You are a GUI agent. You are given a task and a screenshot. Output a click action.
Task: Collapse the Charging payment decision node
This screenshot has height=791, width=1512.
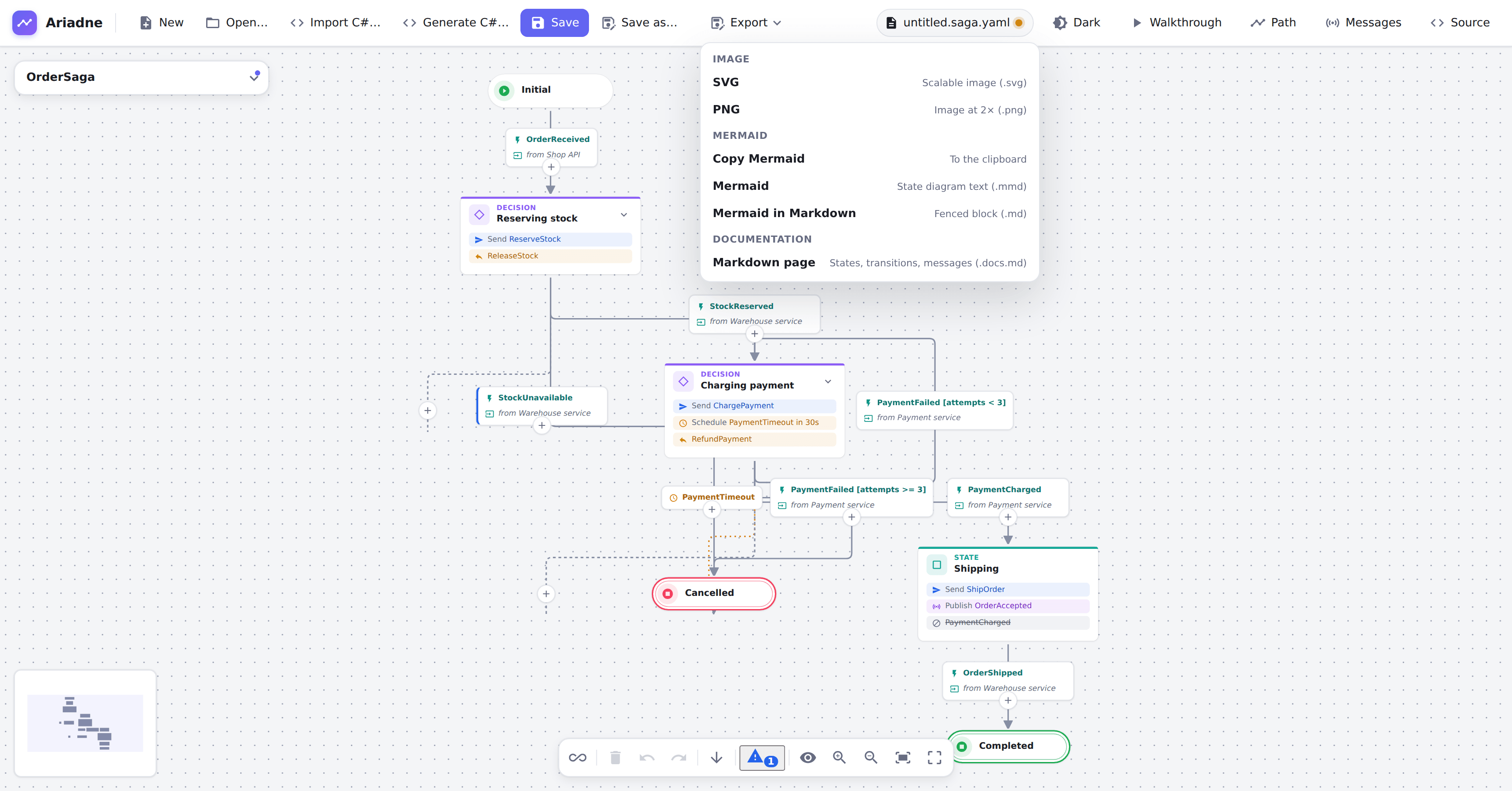(x=828, y=381)
